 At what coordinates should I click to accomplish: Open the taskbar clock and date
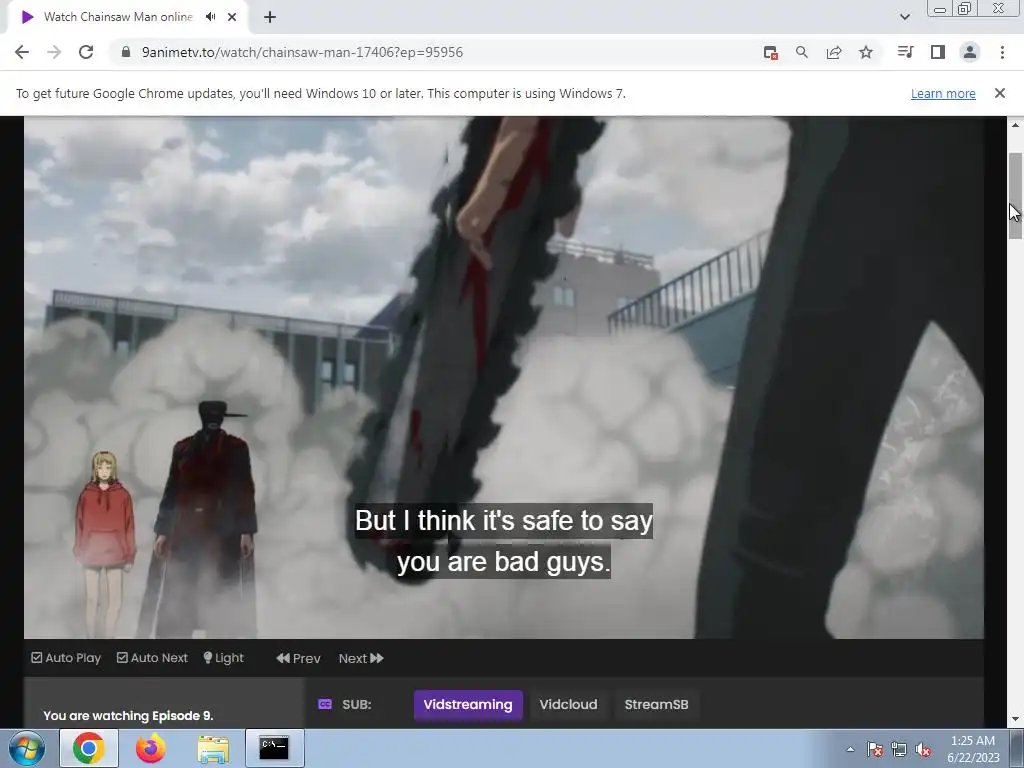[973, 749]
